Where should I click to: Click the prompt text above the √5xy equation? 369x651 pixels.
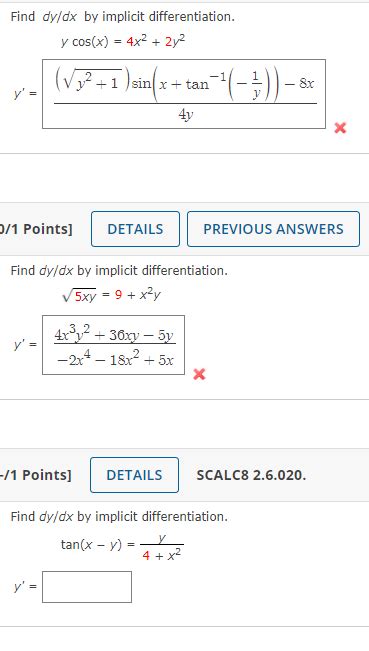119,271
